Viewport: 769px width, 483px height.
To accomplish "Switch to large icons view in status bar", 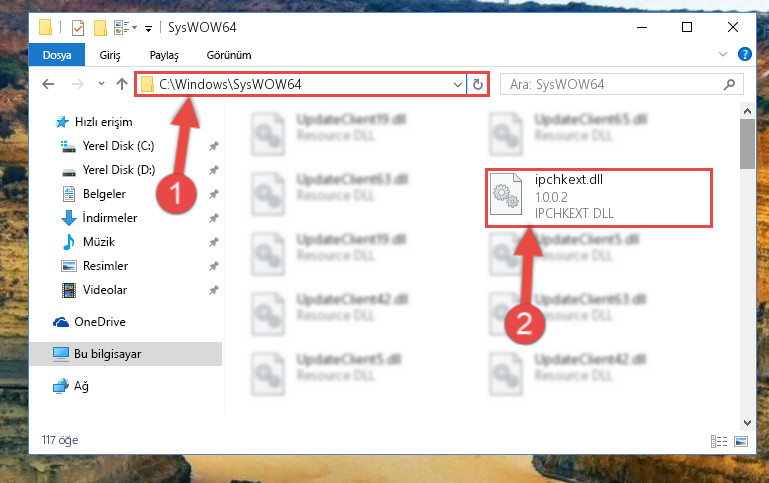I will [741, 441].
